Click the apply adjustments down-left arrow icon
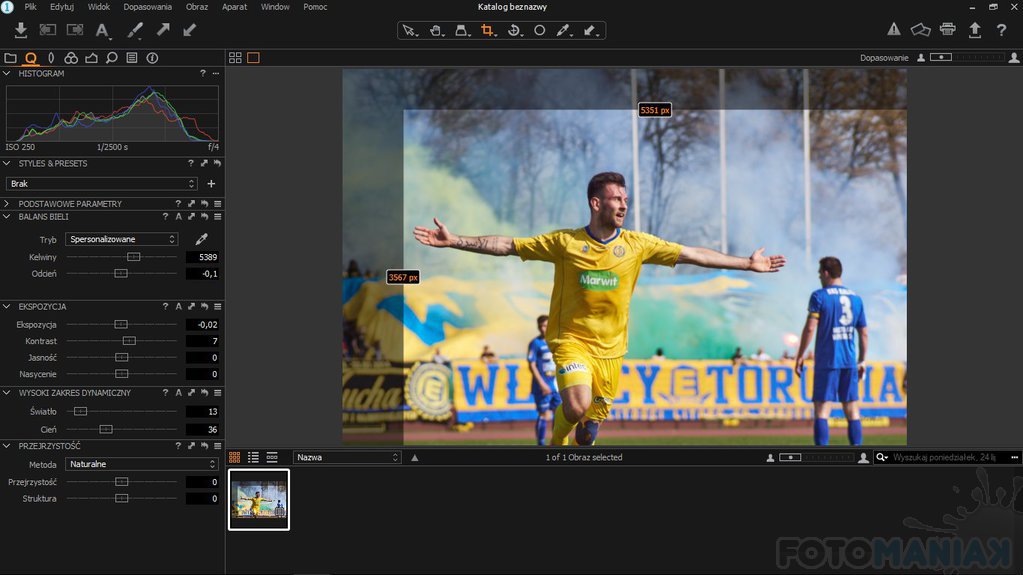 [189, 29]
